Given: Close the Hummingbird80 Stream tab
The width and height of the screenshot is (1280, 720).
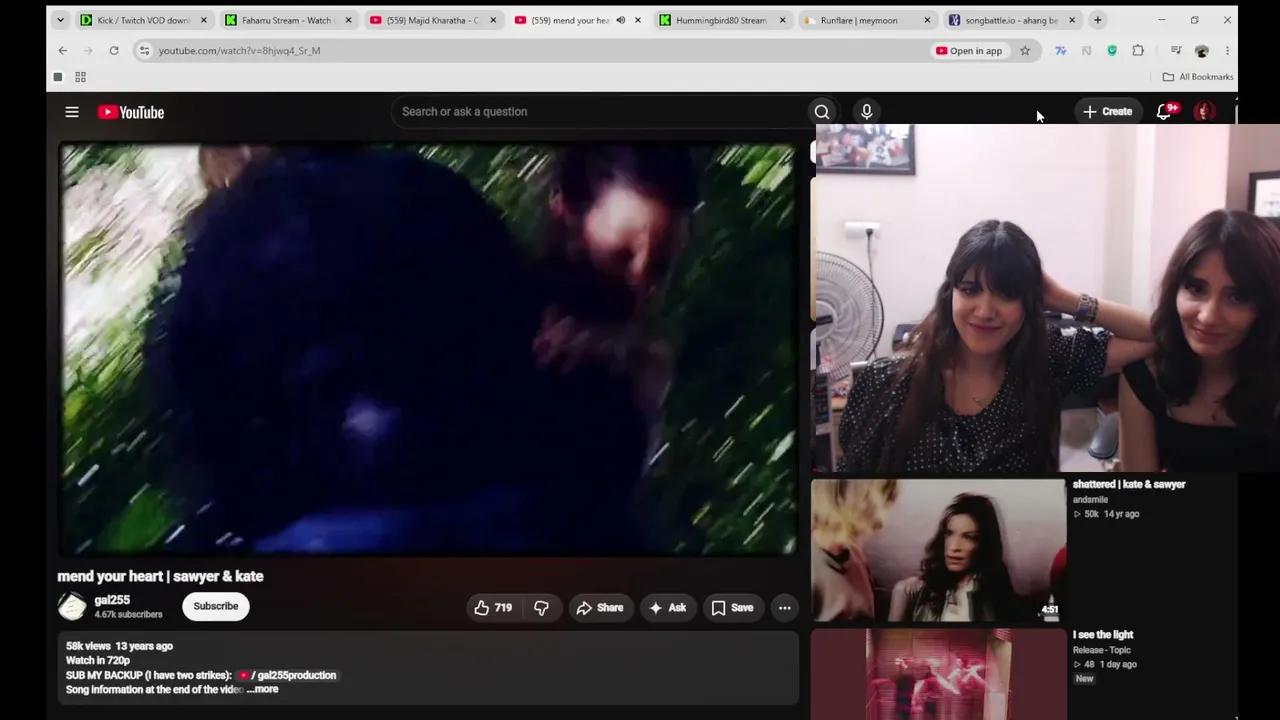Looking at the screenshot, I should point(782,20).
